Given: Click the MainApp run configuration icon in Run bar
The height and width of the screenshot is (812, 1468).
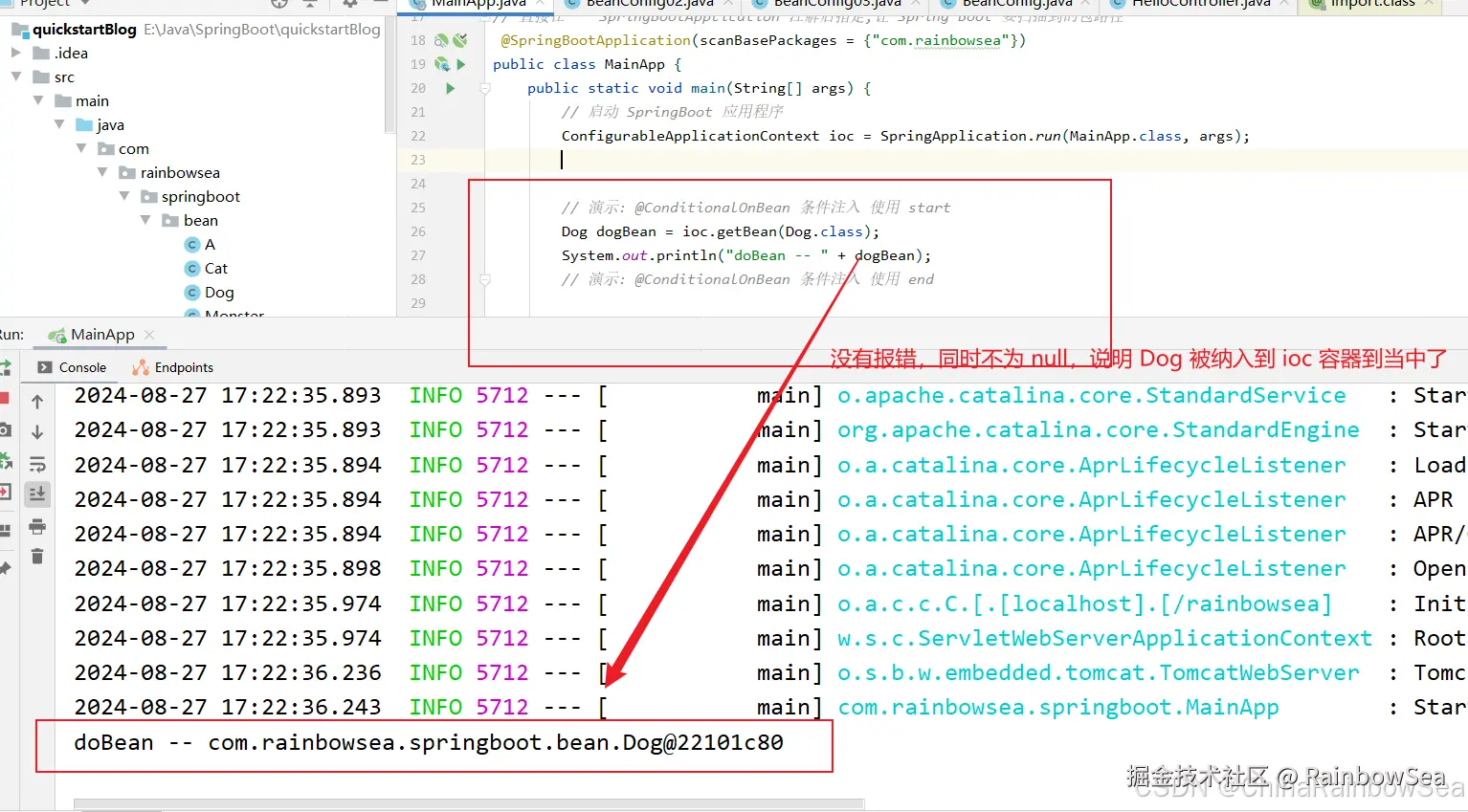Looking at the screenshot, I should click(x=56, y=335).
